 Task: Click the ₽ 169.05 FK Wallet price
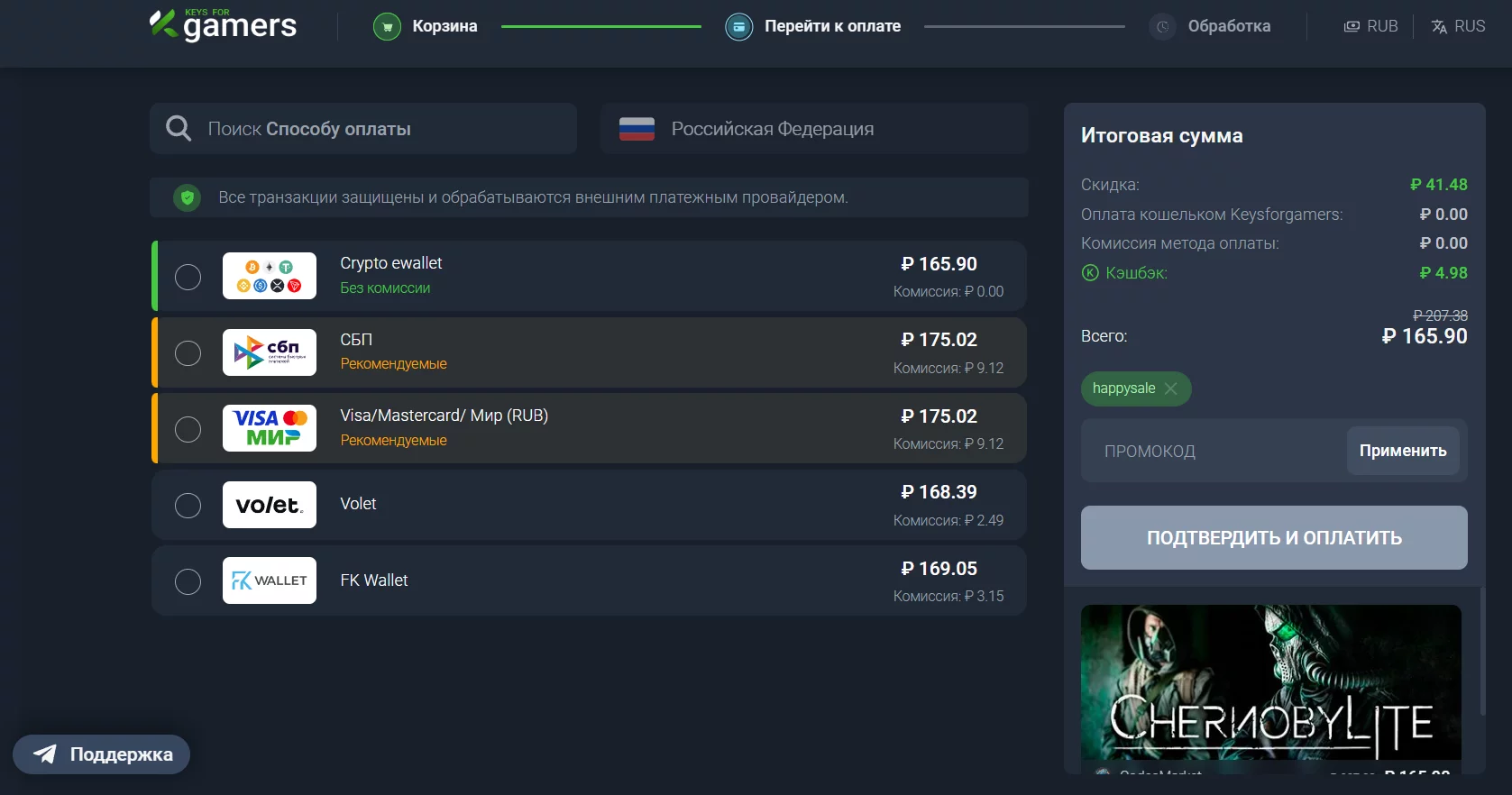pyautogui.click(x=939, y=569)
